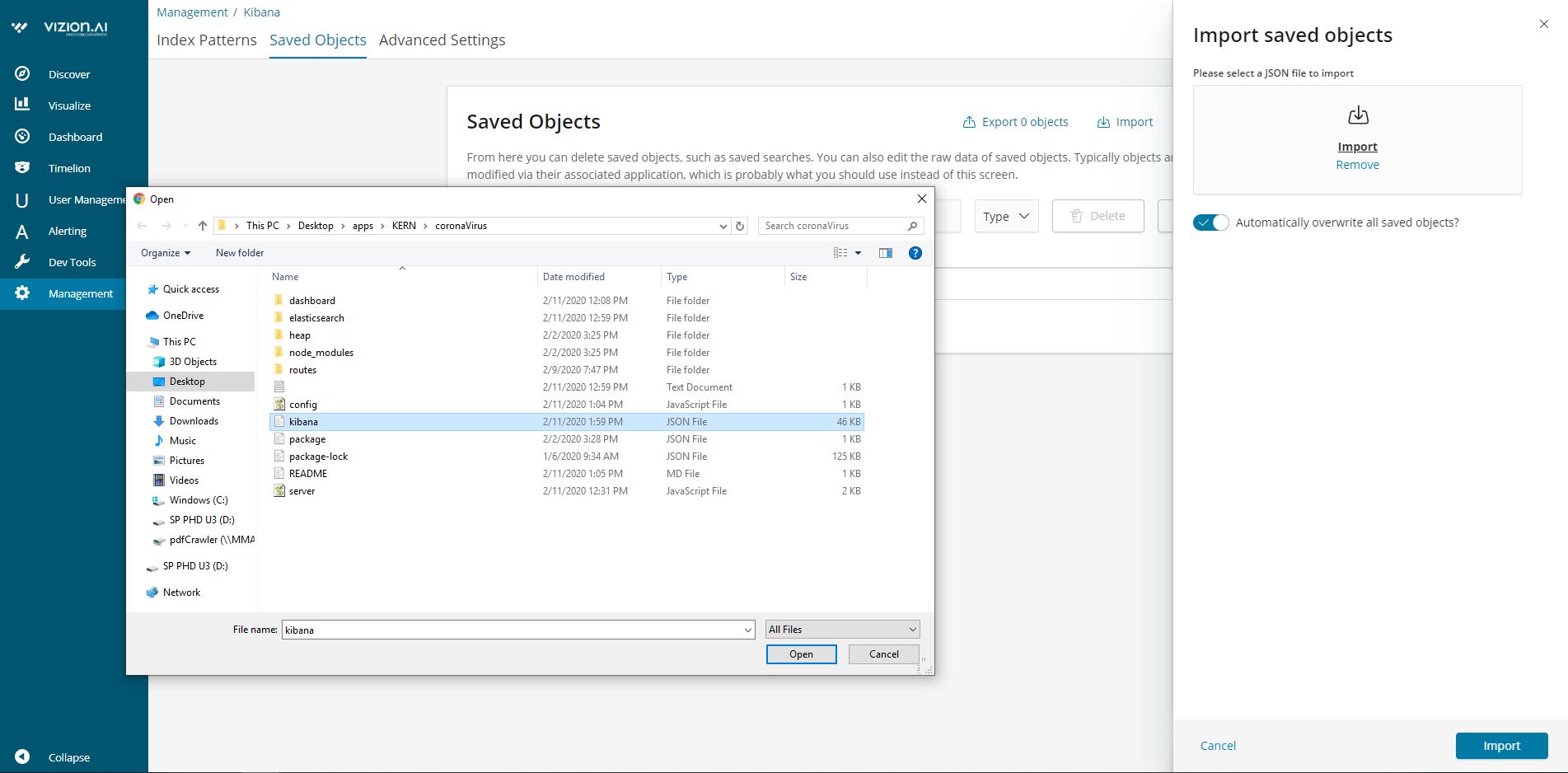
Task: Go up one folder level
Action: pos(203,226)
